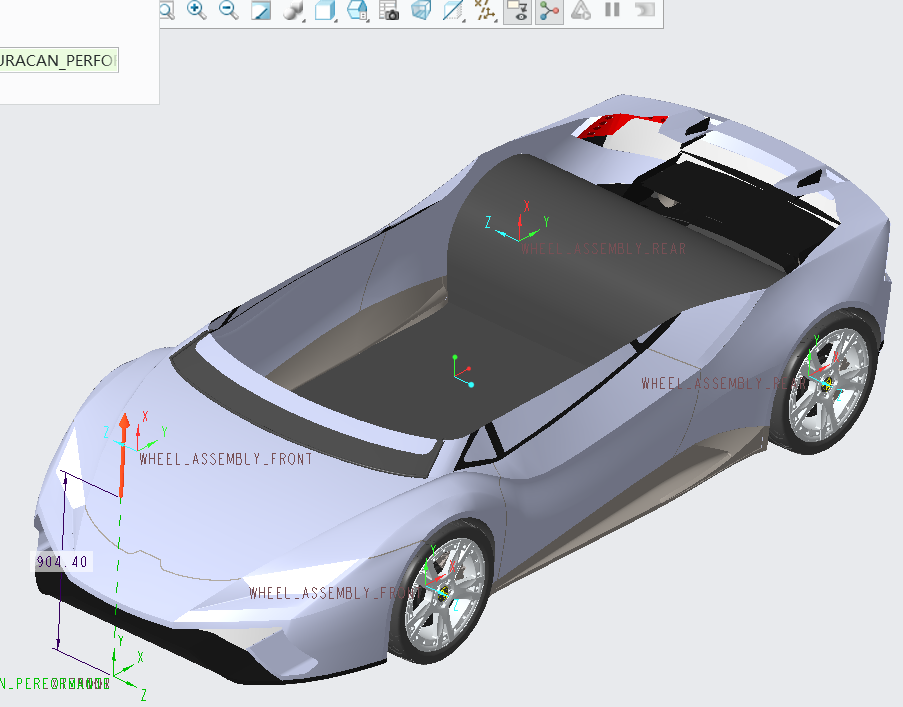Select WHEEL_ASSEMBLY_REAR label on the roof
Screen dimensions: 903x707
pos(604,249)
